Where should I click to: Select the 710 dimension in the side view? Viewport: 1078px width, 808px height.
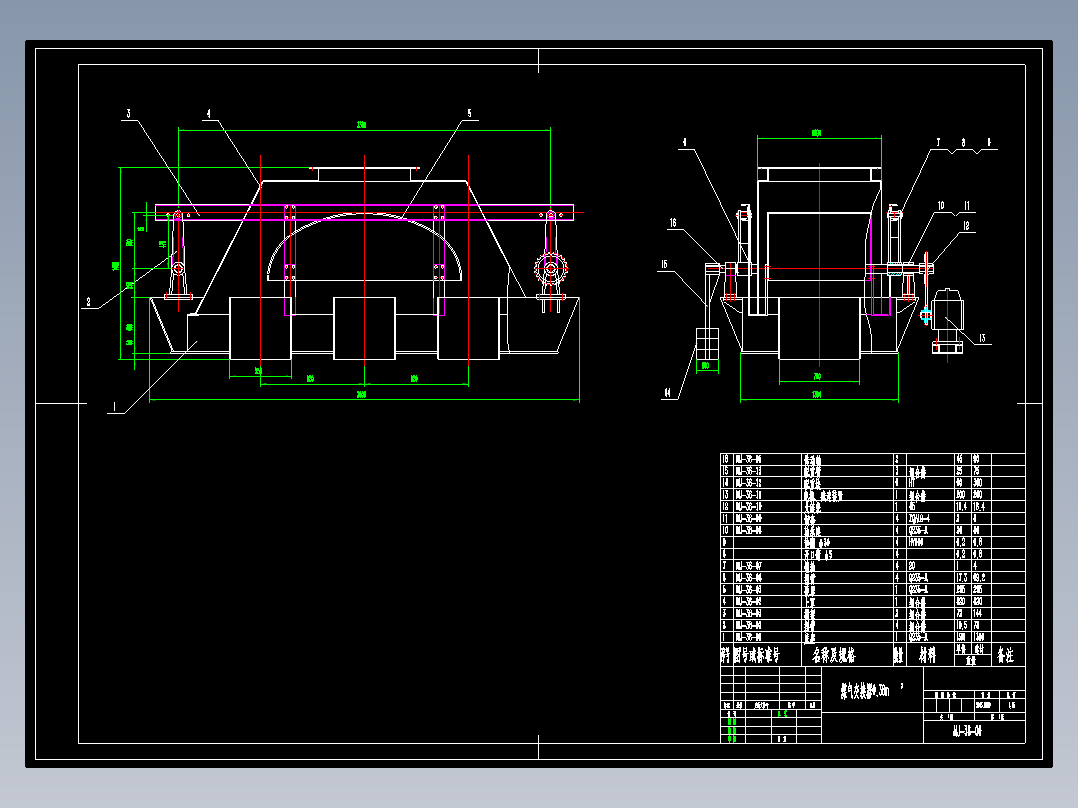[x=817, y=376]
